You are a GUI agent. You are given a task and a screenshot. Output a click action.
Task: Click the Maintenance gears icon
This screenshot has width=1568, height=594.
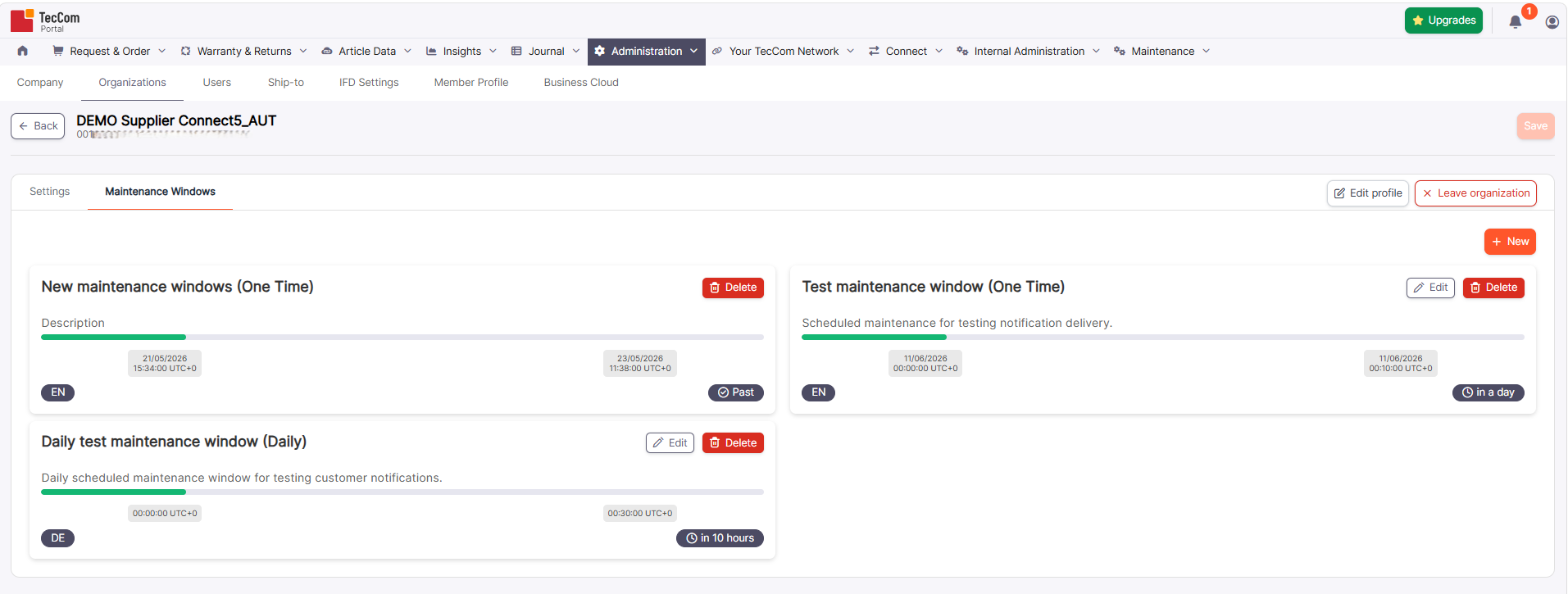pos(1120,51)
